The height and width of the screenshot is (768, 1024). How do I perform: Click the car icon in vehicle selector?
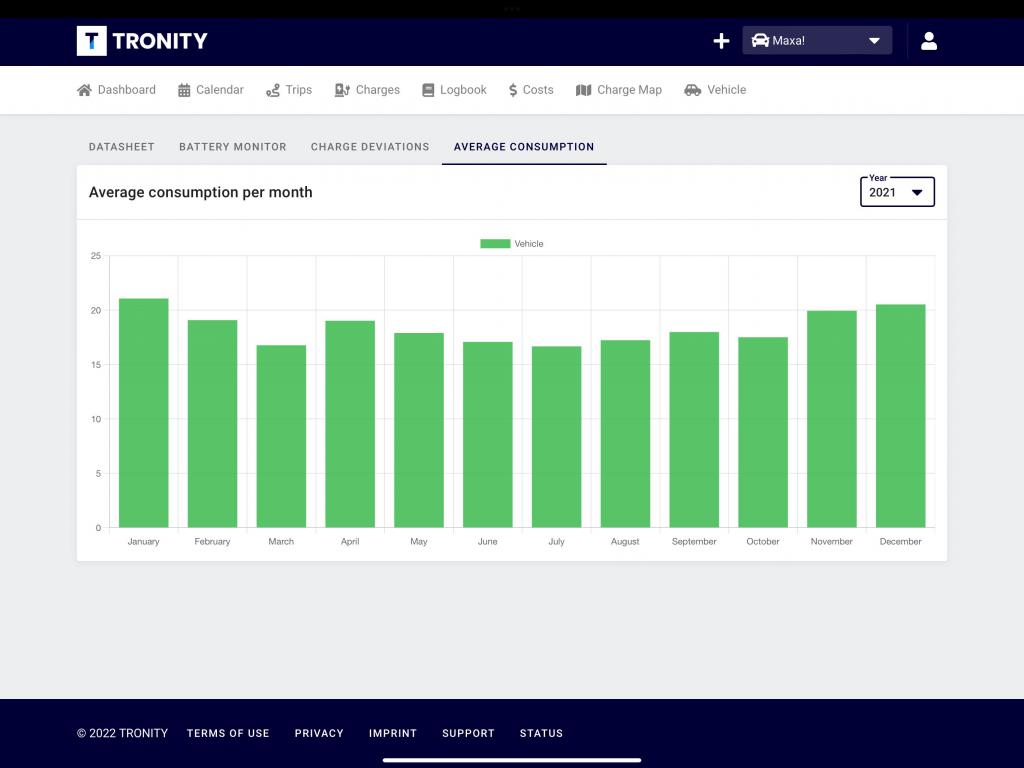(760, 40)
